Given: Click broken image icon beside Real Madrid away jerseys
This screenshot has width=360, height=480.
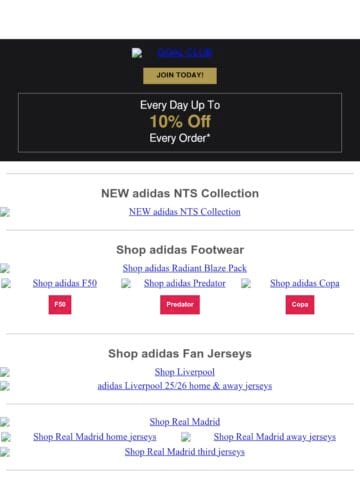Looking at the screenshot, I should 186,437.
